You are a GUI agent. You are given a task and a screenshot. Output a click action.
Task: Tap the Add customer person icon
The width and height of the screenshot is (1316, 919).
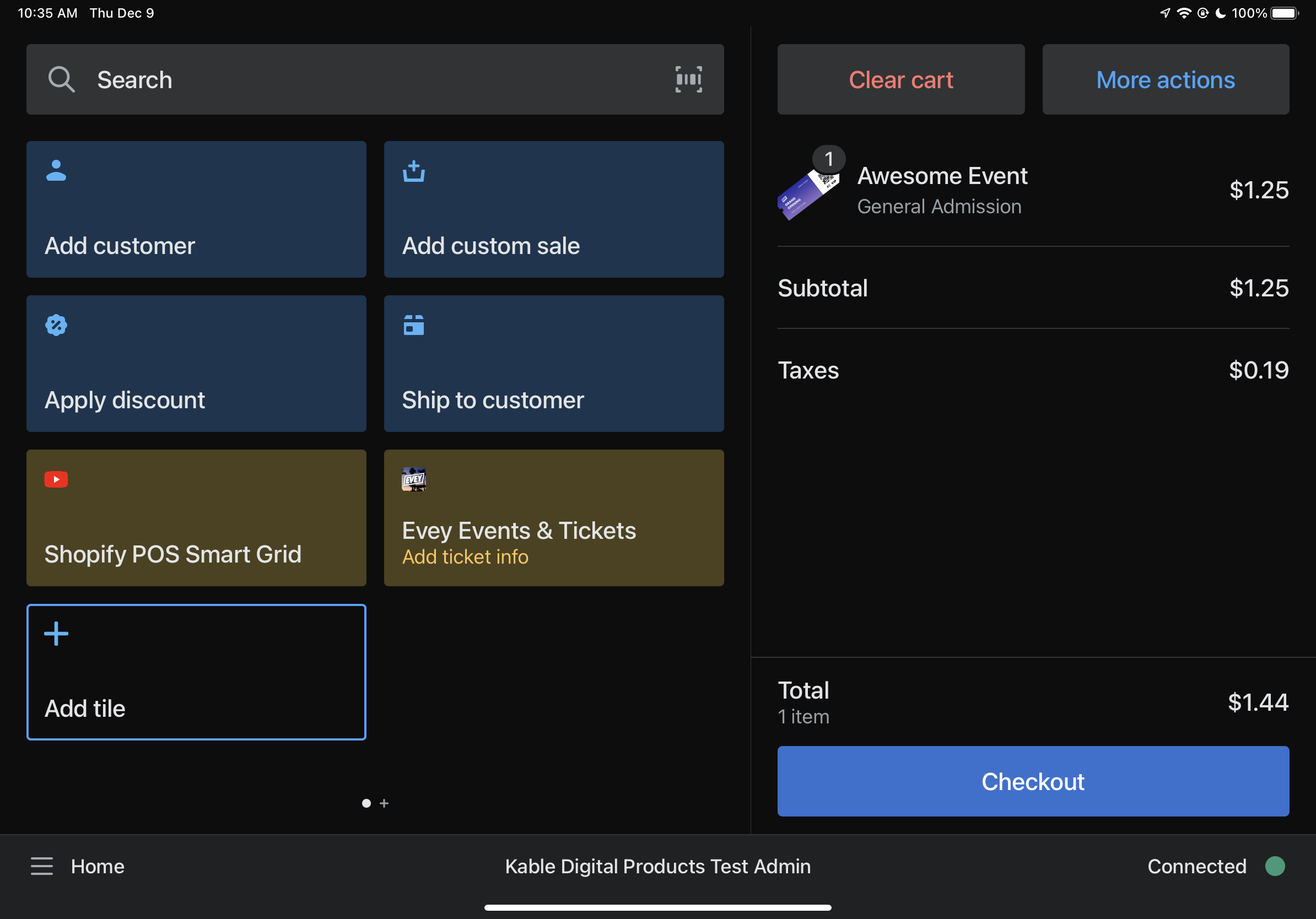(56, 171)
